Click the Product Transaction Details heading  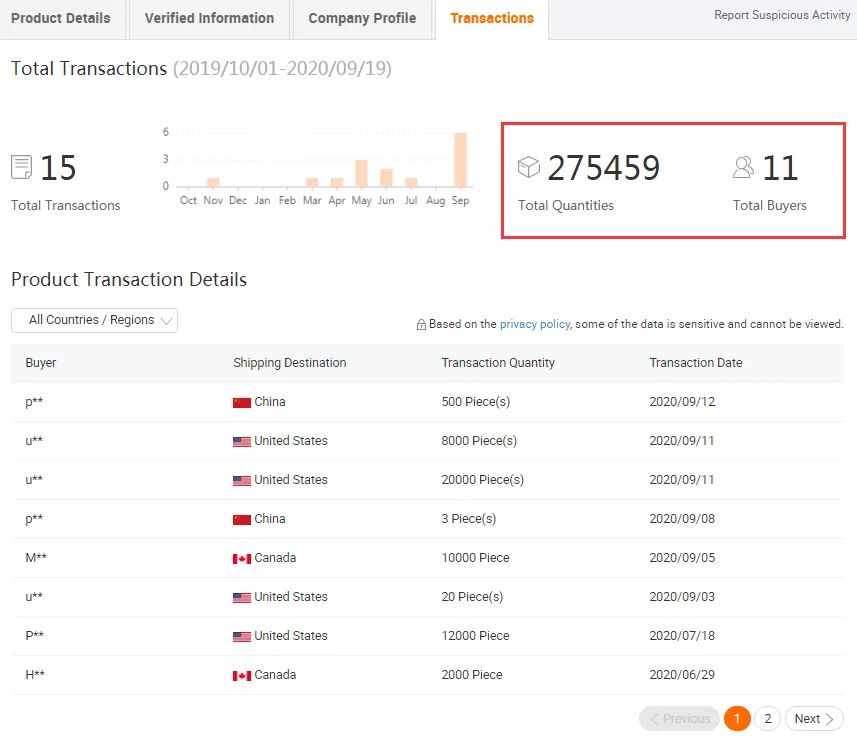(x=129, y=280)
